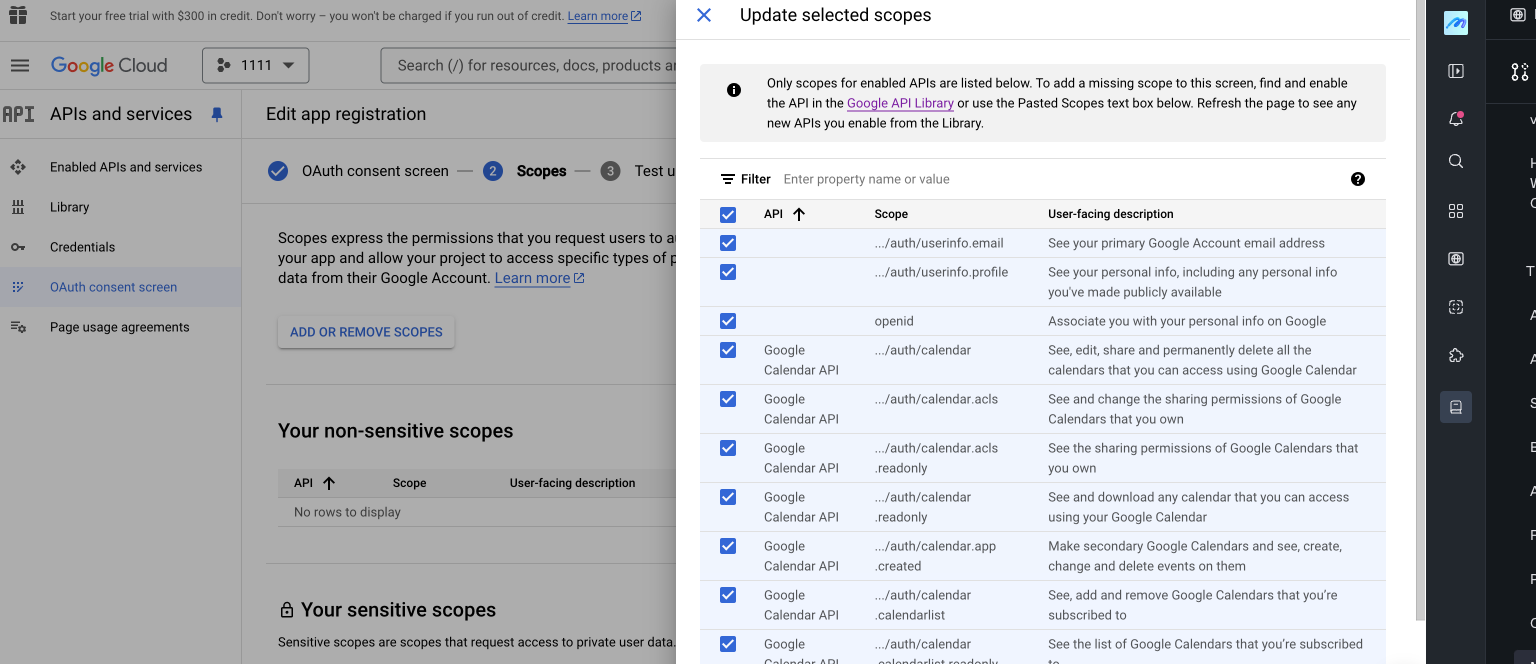Open notifications bell in dark sidebar
This screenshot has height=664, width=1536.
(x=1456, y=118)
